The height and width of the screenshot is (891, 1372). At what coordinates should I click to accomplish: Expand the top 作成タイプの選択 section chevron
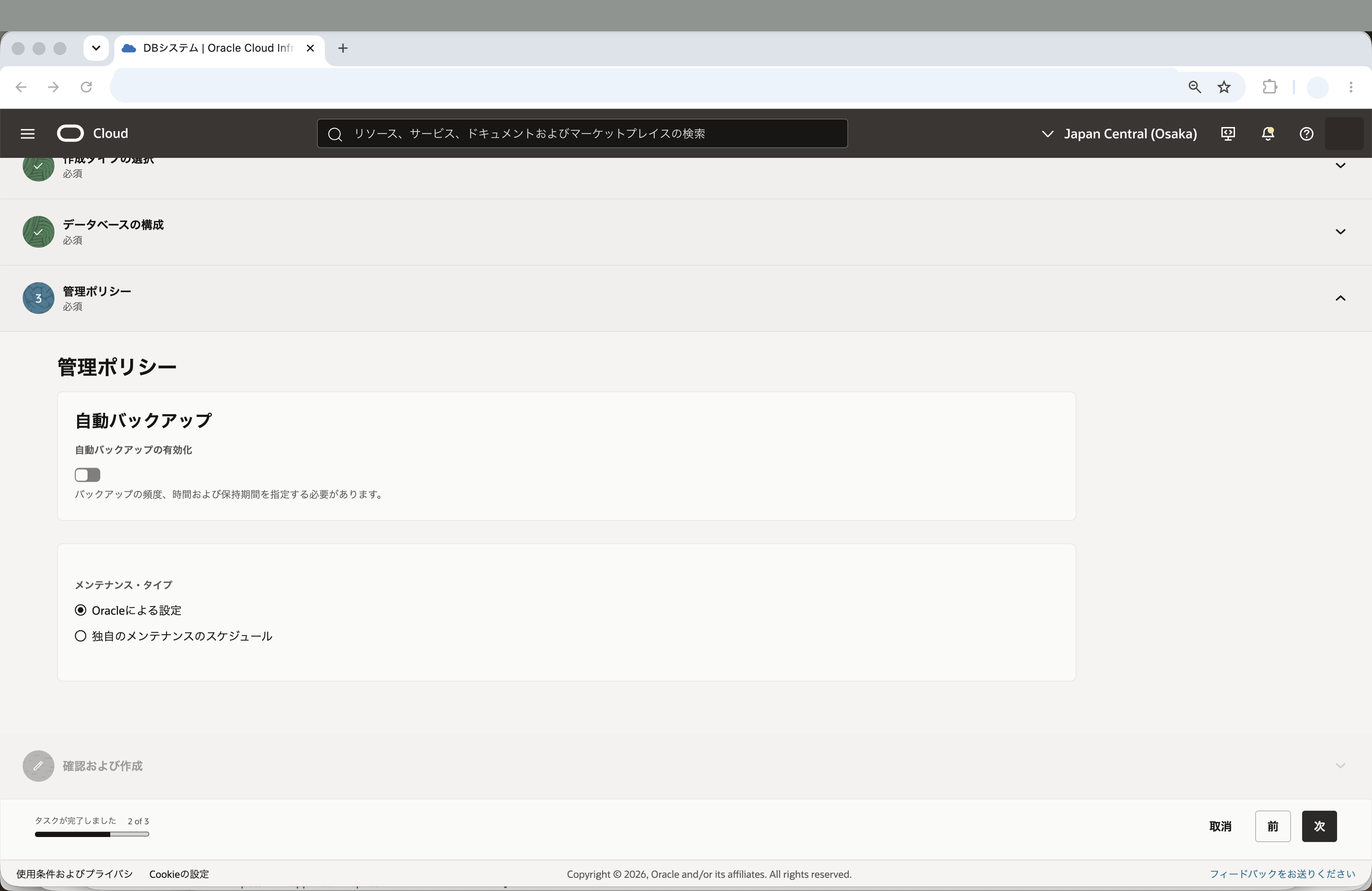pyautogui.click(x=1340, y=166)
